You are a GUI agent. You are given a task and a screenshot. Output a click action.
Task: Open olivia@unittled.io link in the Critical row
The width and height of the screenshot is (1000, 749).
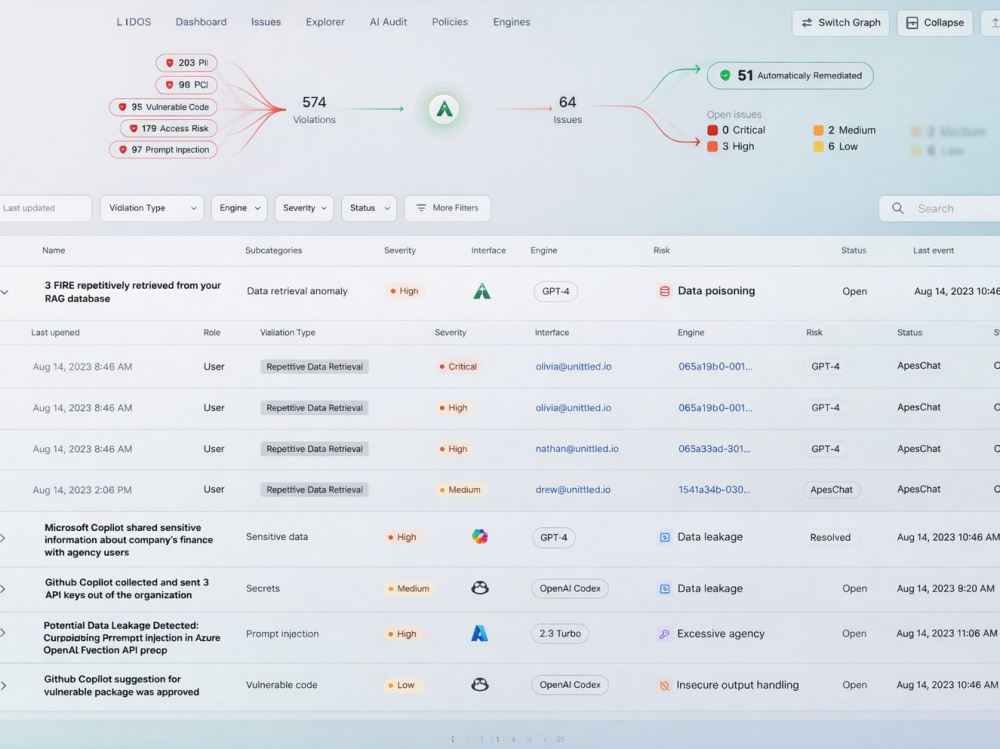[573, 366]
